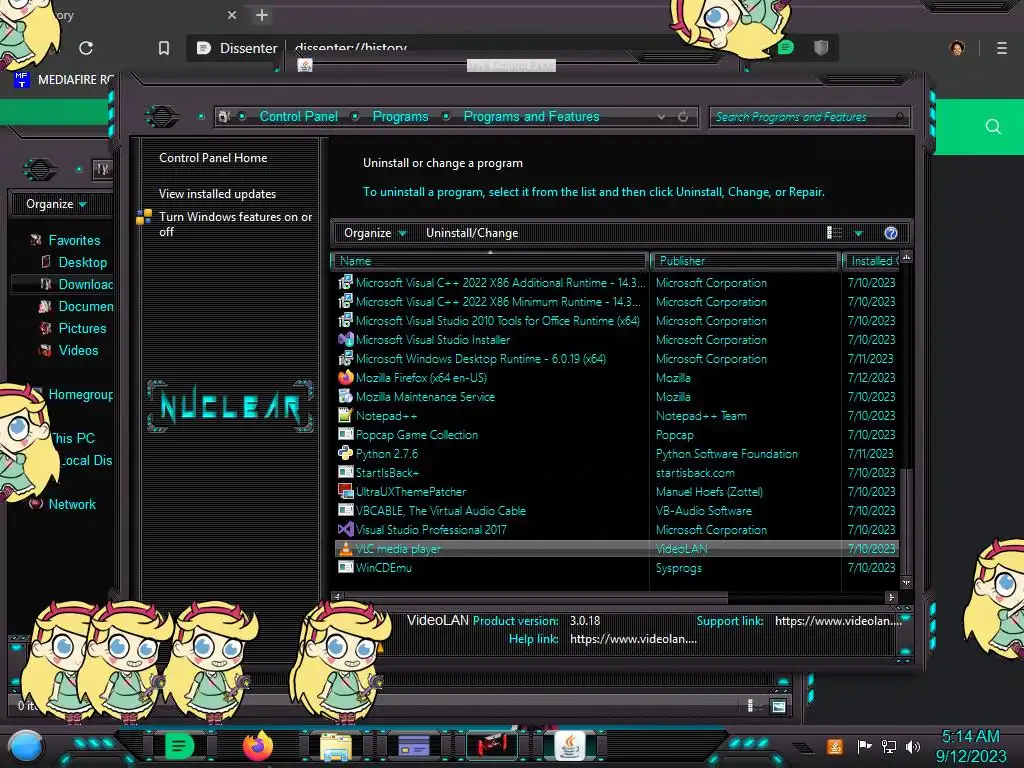The height and width of the screenshot is (768, 1024).
Task: Click the green search icon on MediaFire page
Action: coord(993,127)
